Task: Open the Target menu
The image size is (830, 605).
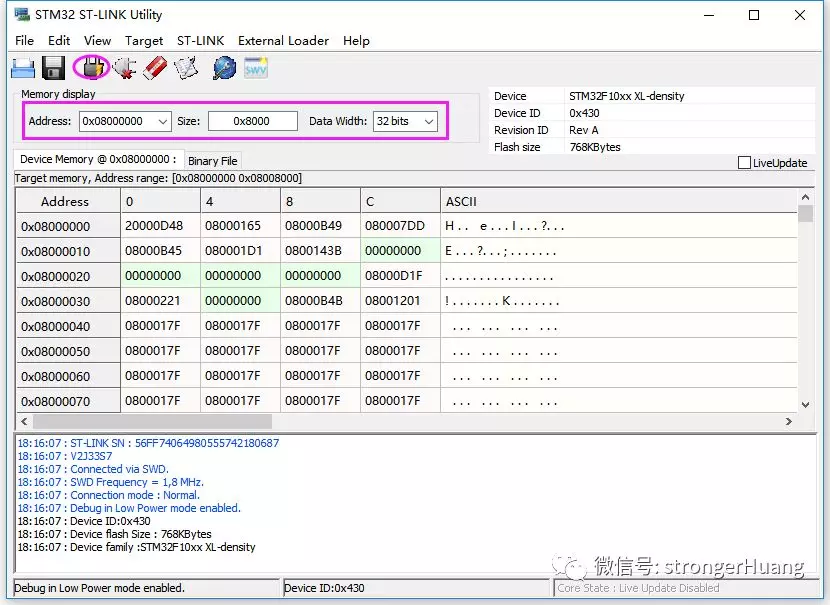Action: click(144, 41)
